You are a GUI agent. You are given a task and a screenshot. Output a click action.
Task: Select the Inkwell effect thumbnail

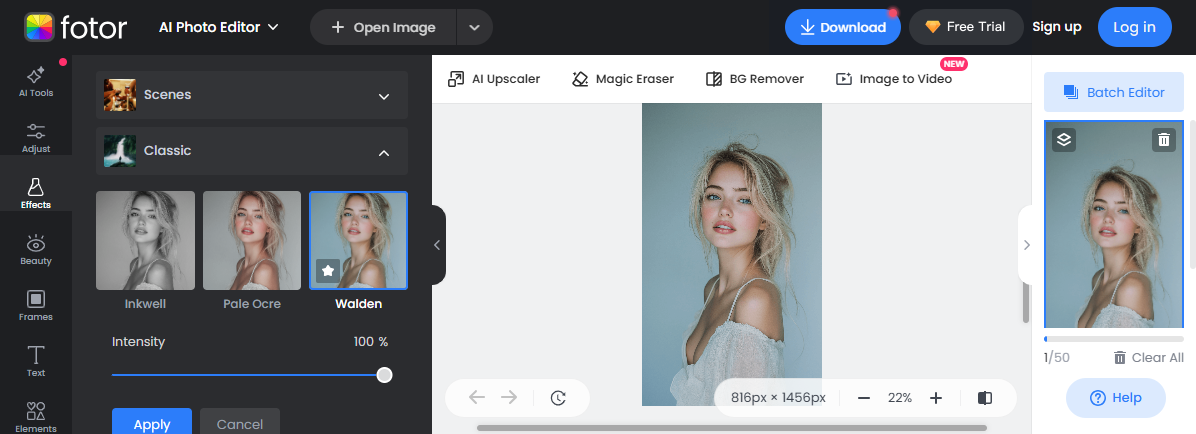(x=145, y=240)
